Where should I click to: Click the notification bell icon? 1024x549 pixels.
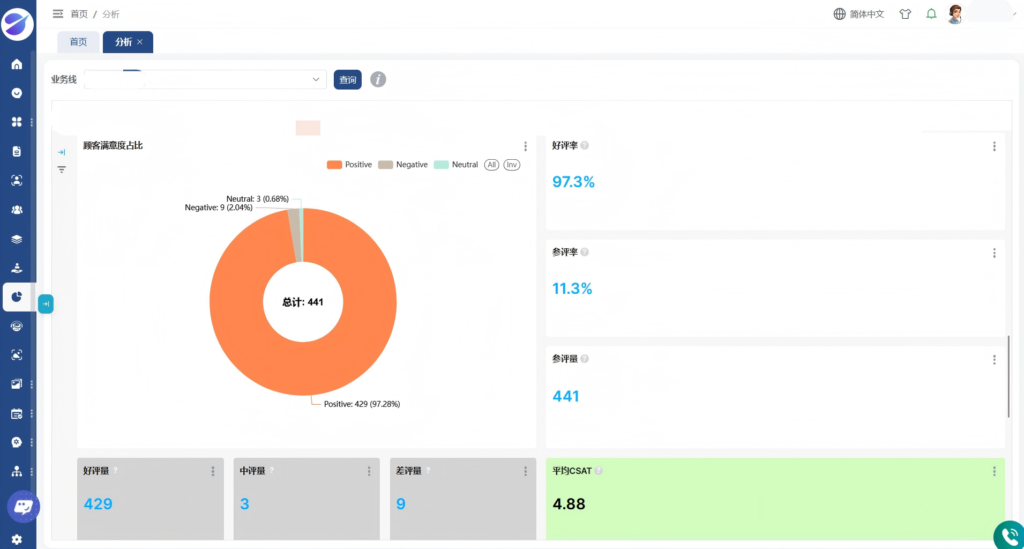point(931,14)
